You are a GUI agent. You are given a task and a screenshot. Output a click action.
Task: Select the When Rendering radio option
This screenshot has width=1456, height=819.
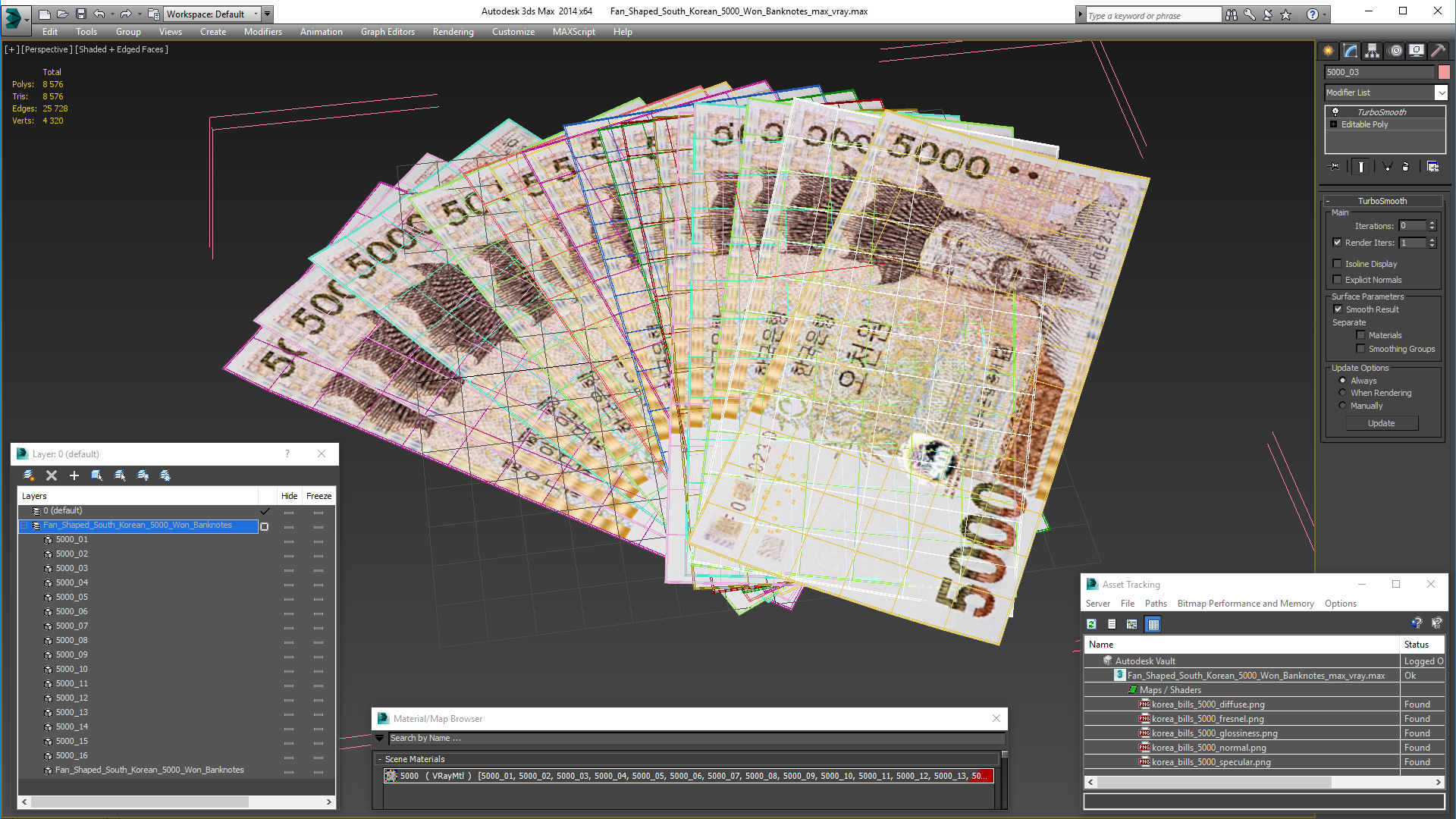[x=1343, y=393]
